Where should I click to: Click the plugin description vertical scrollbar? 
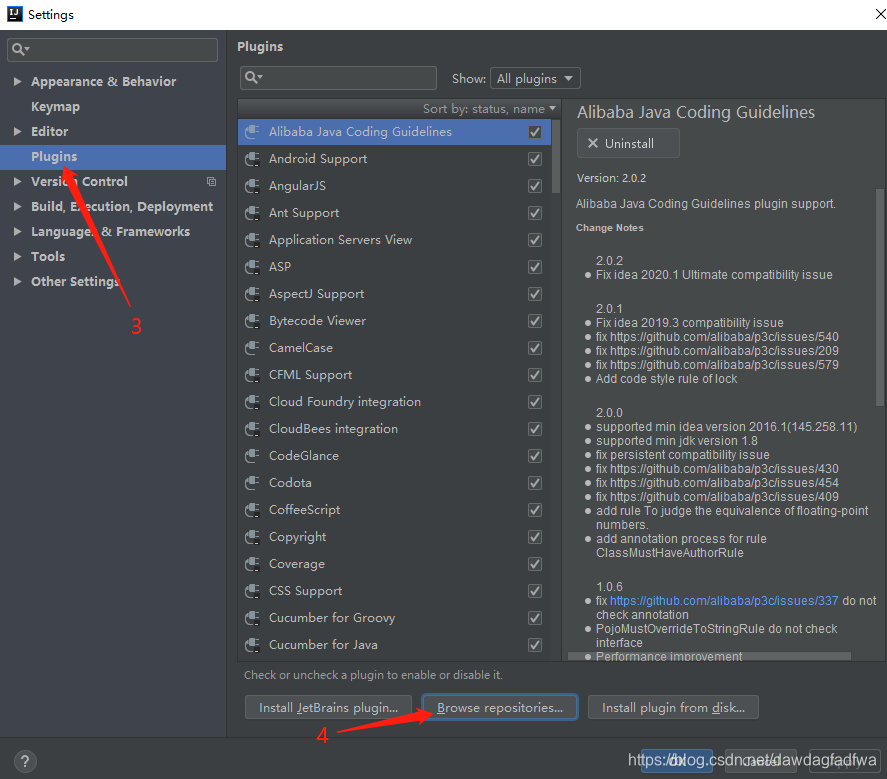tap(880, 297)
